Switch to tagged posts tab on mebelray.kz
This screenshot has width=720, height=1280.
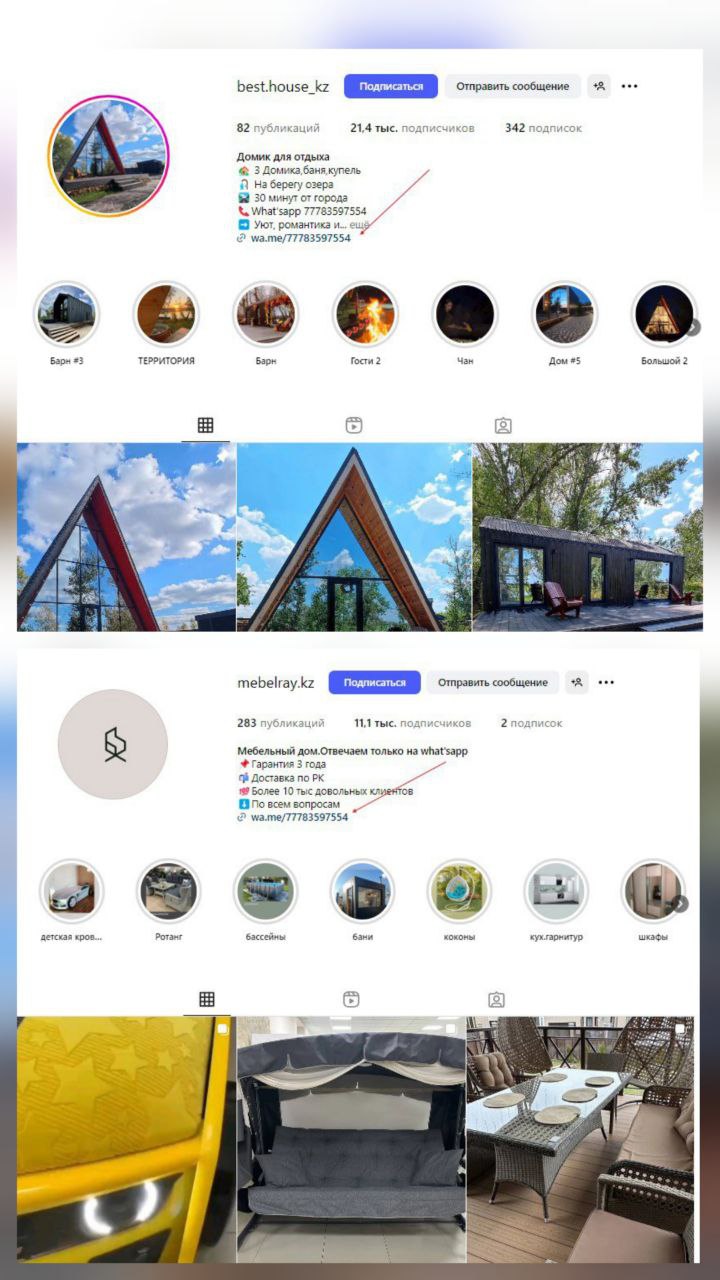click(496, 999)
